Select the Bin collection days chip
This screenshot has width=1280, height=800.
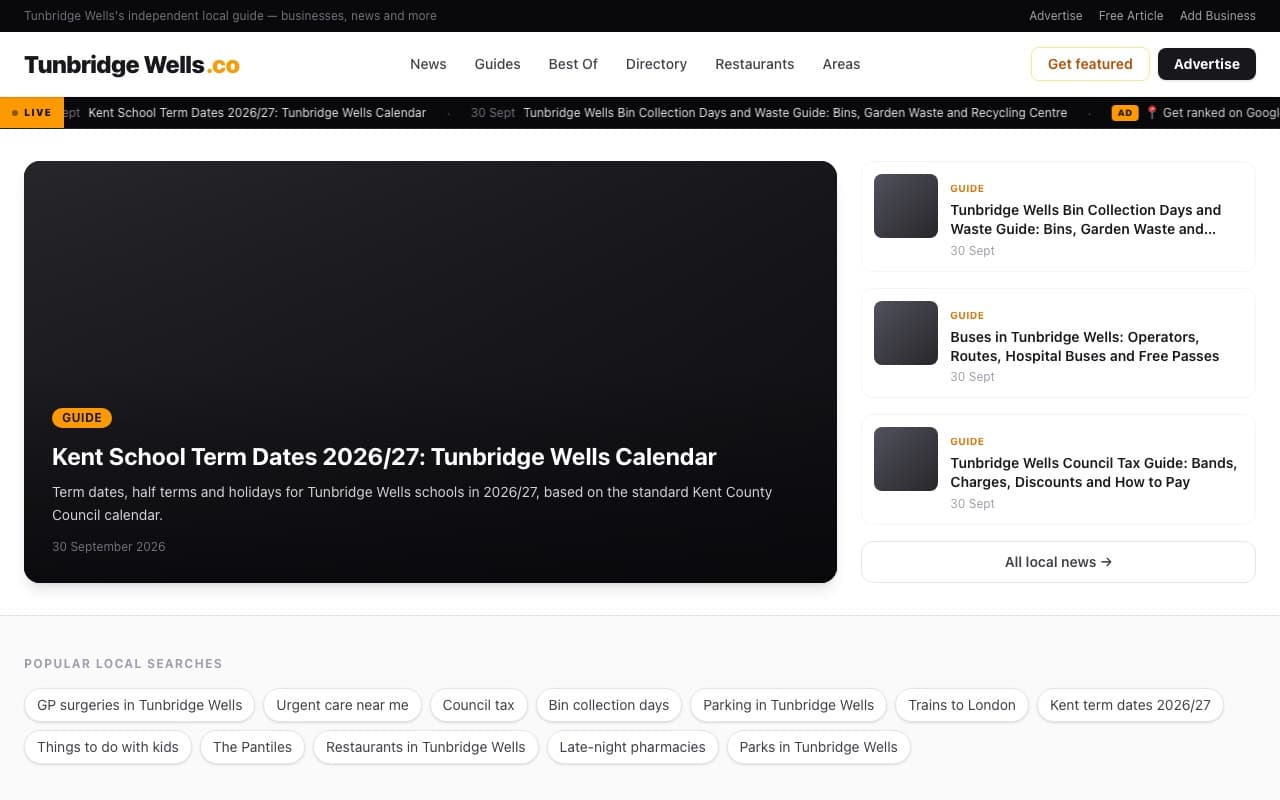tap(609, 705)
